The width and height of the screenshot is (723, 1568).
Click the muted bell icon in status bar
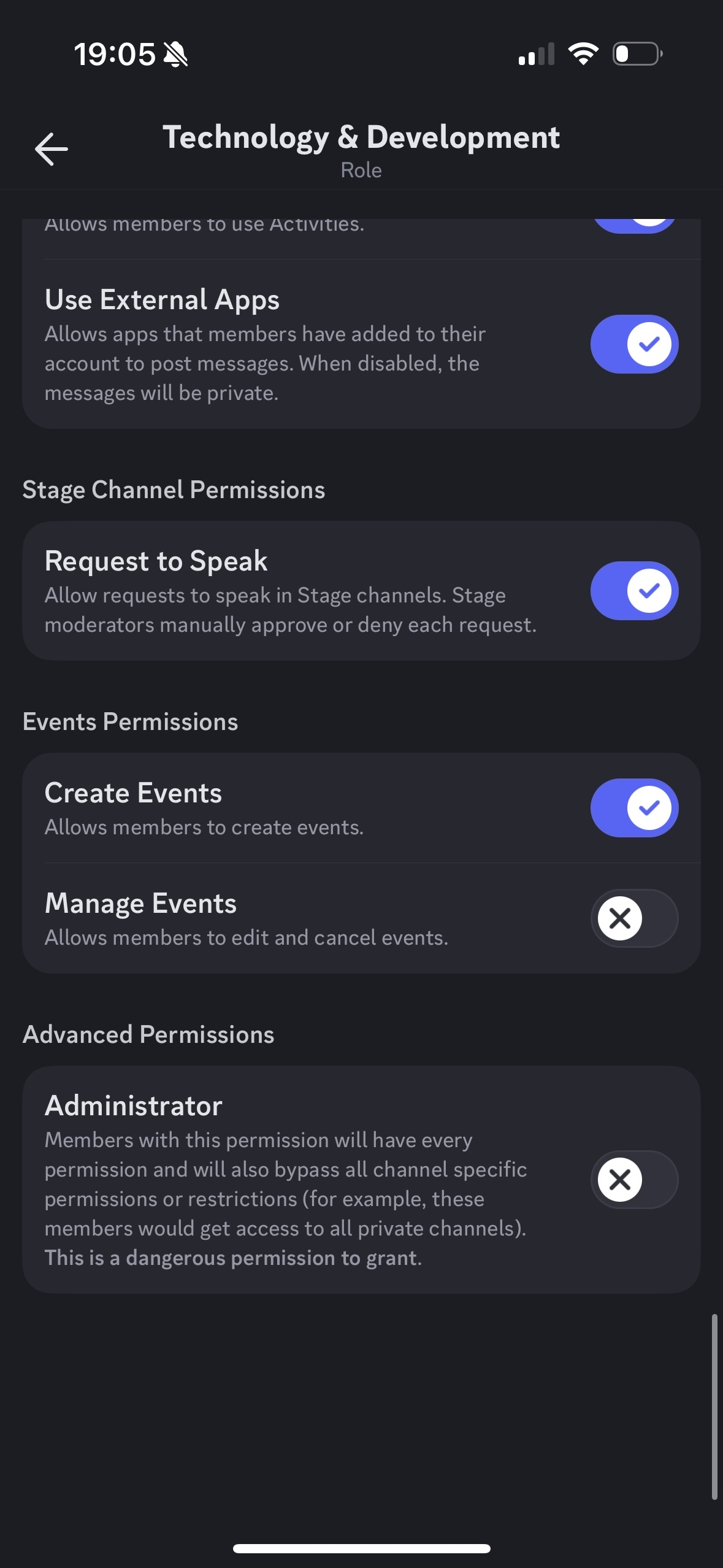[x=176, y=55]
